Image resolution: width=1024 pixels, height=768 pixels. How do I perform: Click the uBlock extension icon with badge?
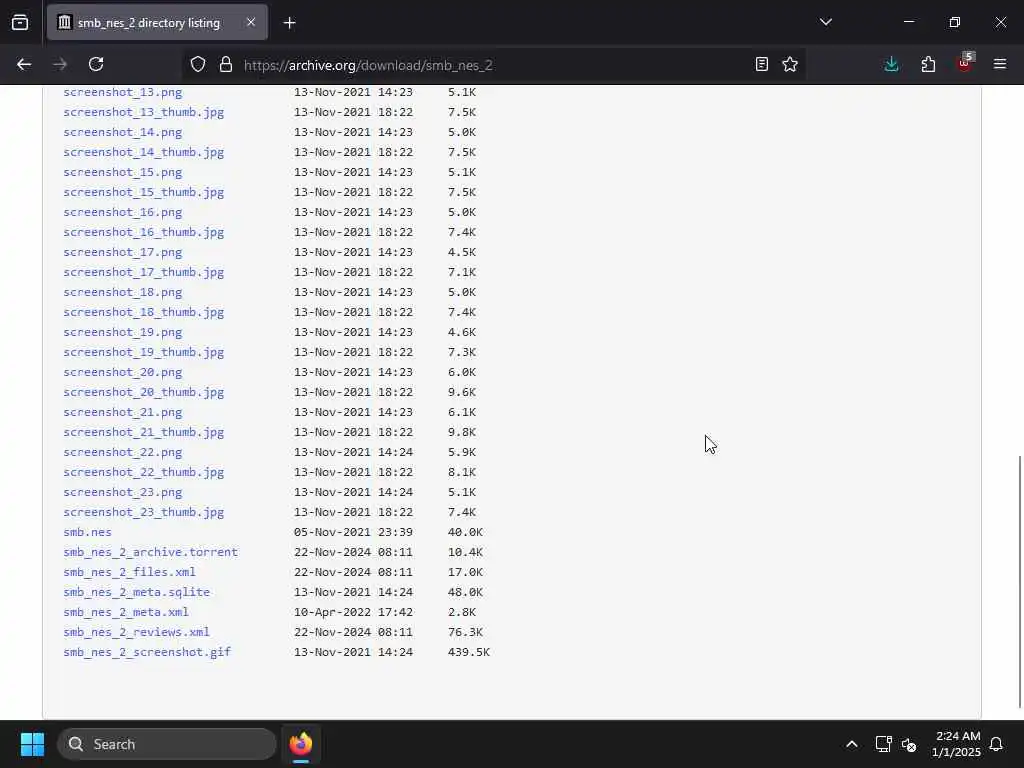pyautogui.click(x=965, y=63)
